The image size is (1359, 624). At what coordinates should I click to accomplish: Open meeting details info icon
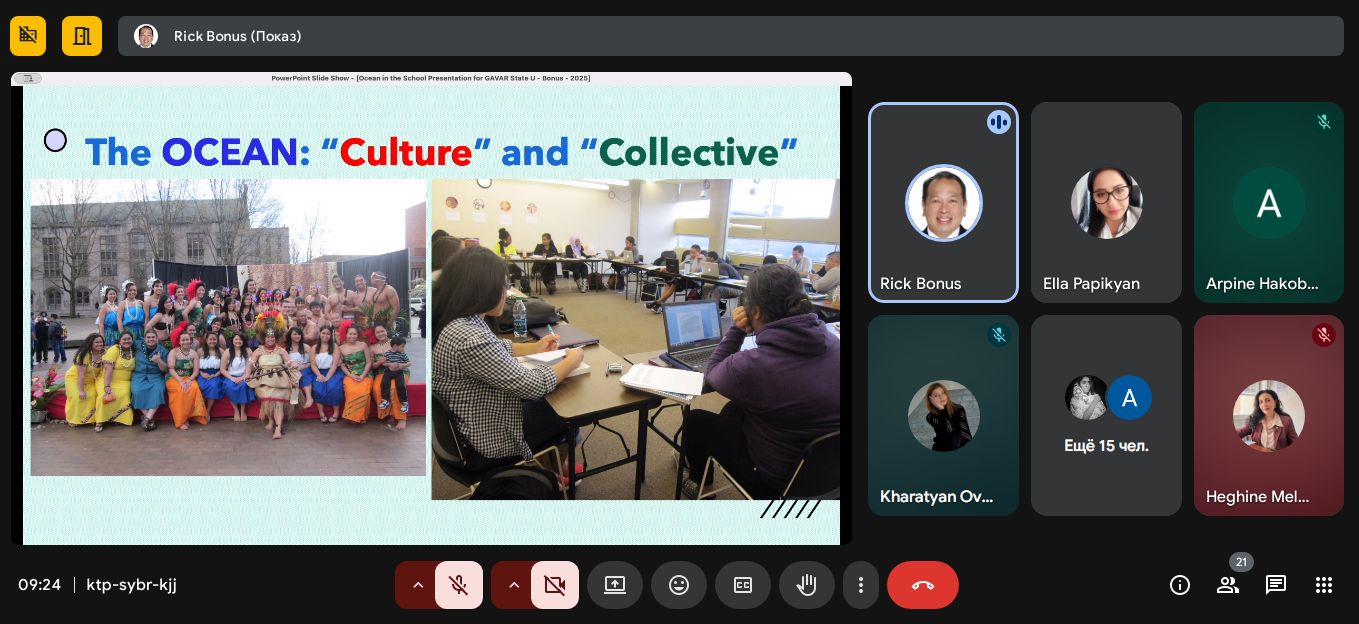(1180, 585)
